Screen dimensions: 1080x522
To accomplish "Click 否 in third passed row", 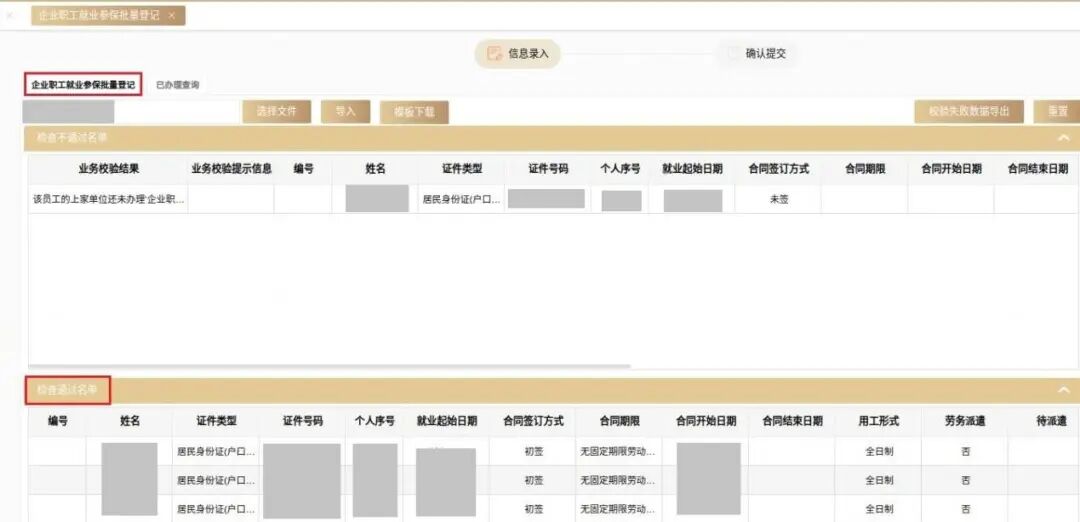I will point(966,510).
